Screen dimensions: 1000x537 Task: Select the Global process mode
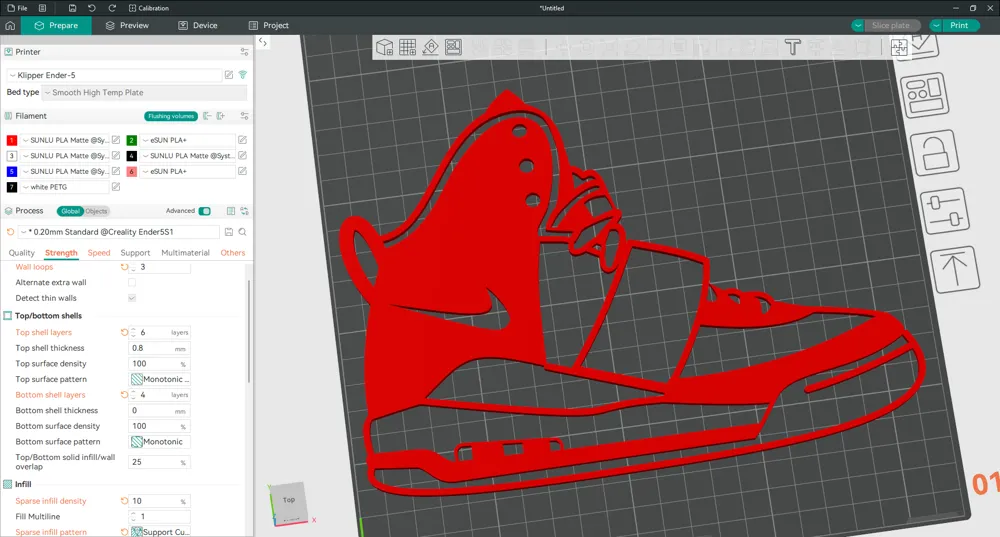(70, 211)
